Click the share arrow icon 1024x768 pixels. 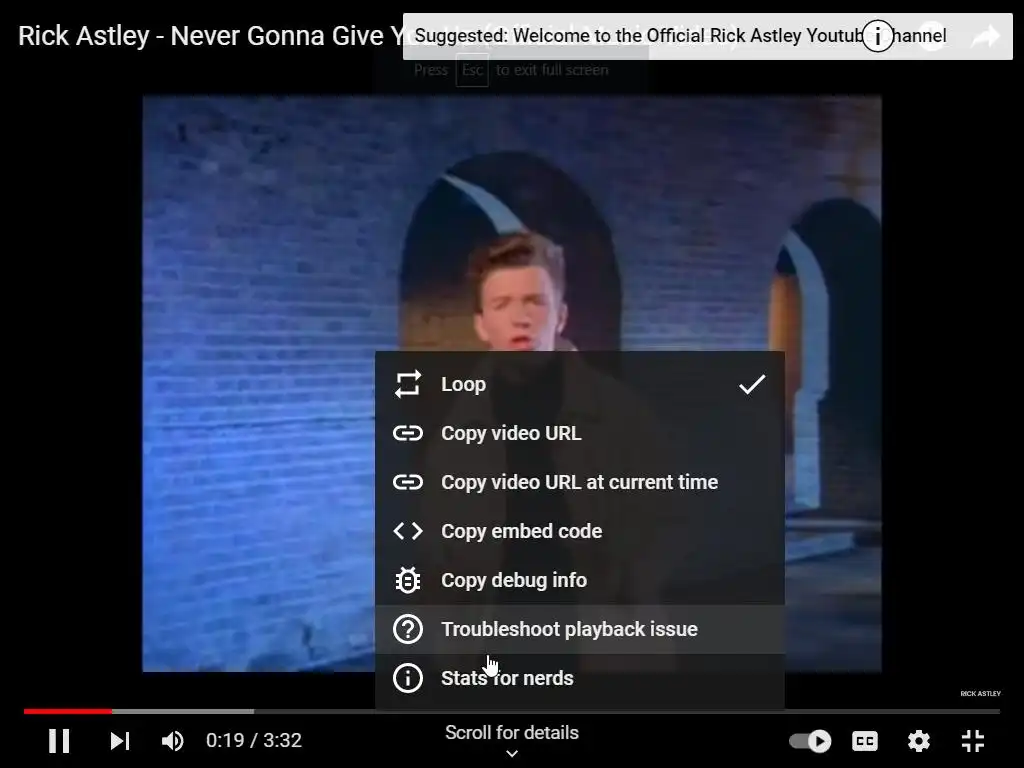(985, 36)
